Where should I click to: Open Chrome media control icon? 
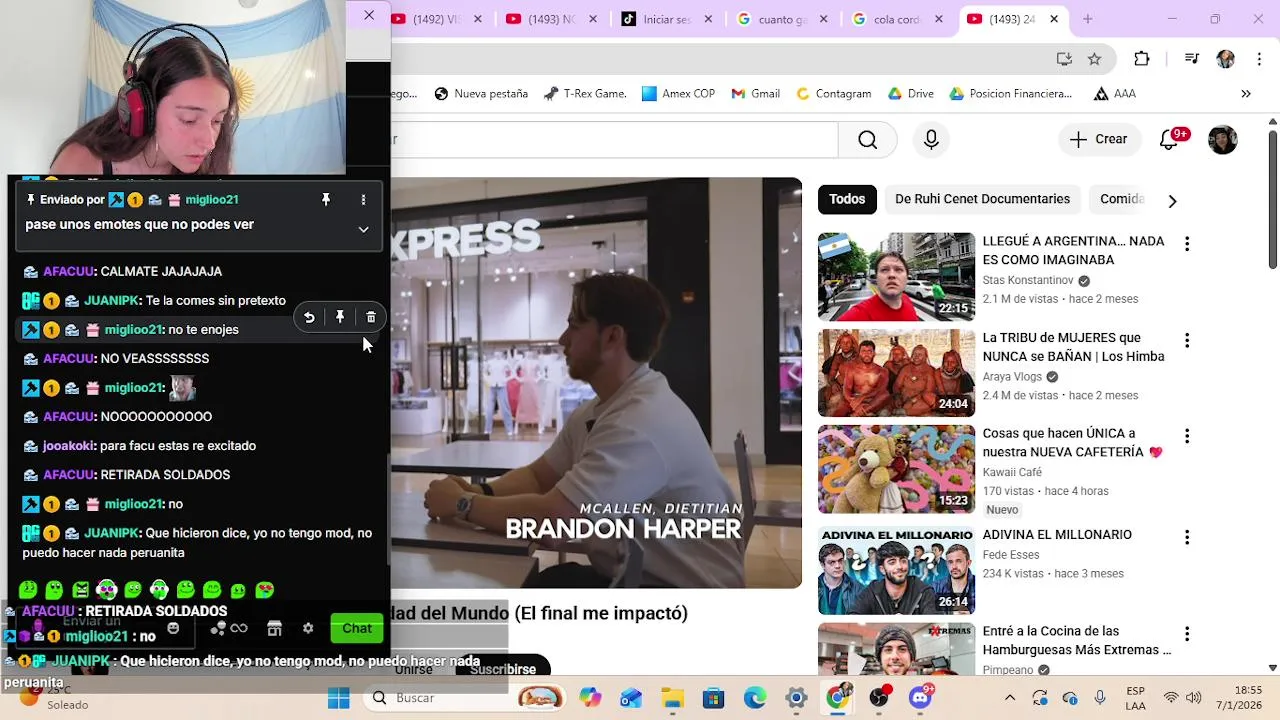pyautogui.click(x=1191, y=59)
